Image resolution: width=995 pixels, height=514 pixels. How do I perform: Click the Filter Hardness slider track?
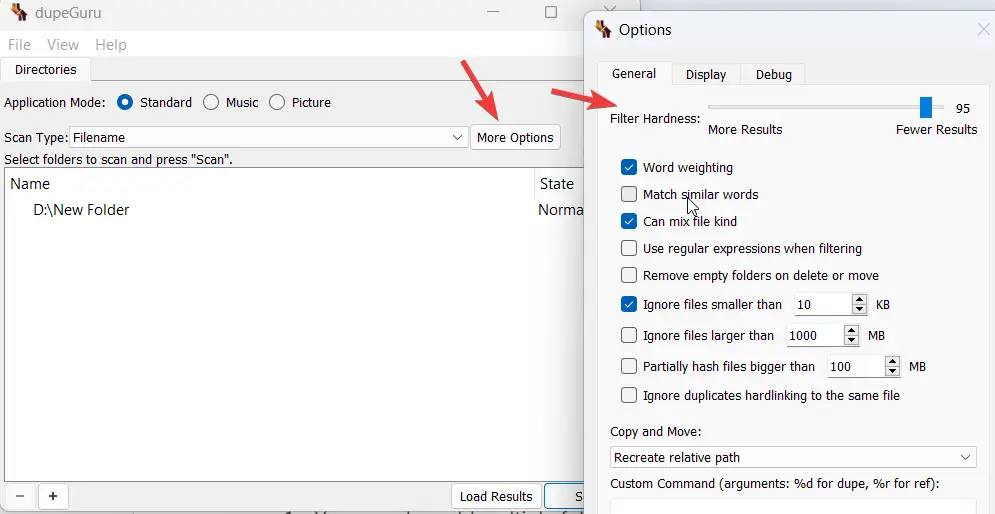[x=826, y=107]
